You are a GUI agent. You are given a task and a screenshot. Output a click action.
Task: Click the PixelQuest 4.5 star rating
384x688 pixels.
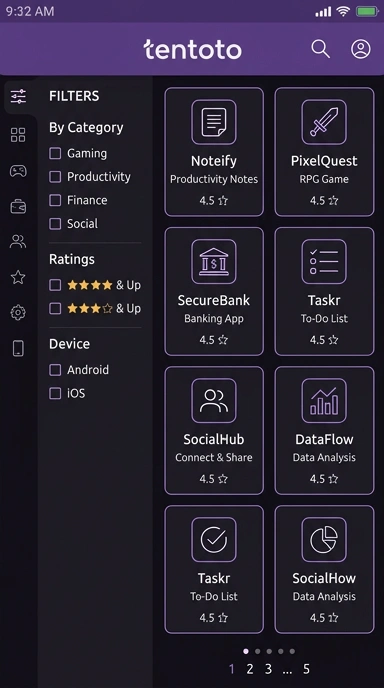pos(324,201)
